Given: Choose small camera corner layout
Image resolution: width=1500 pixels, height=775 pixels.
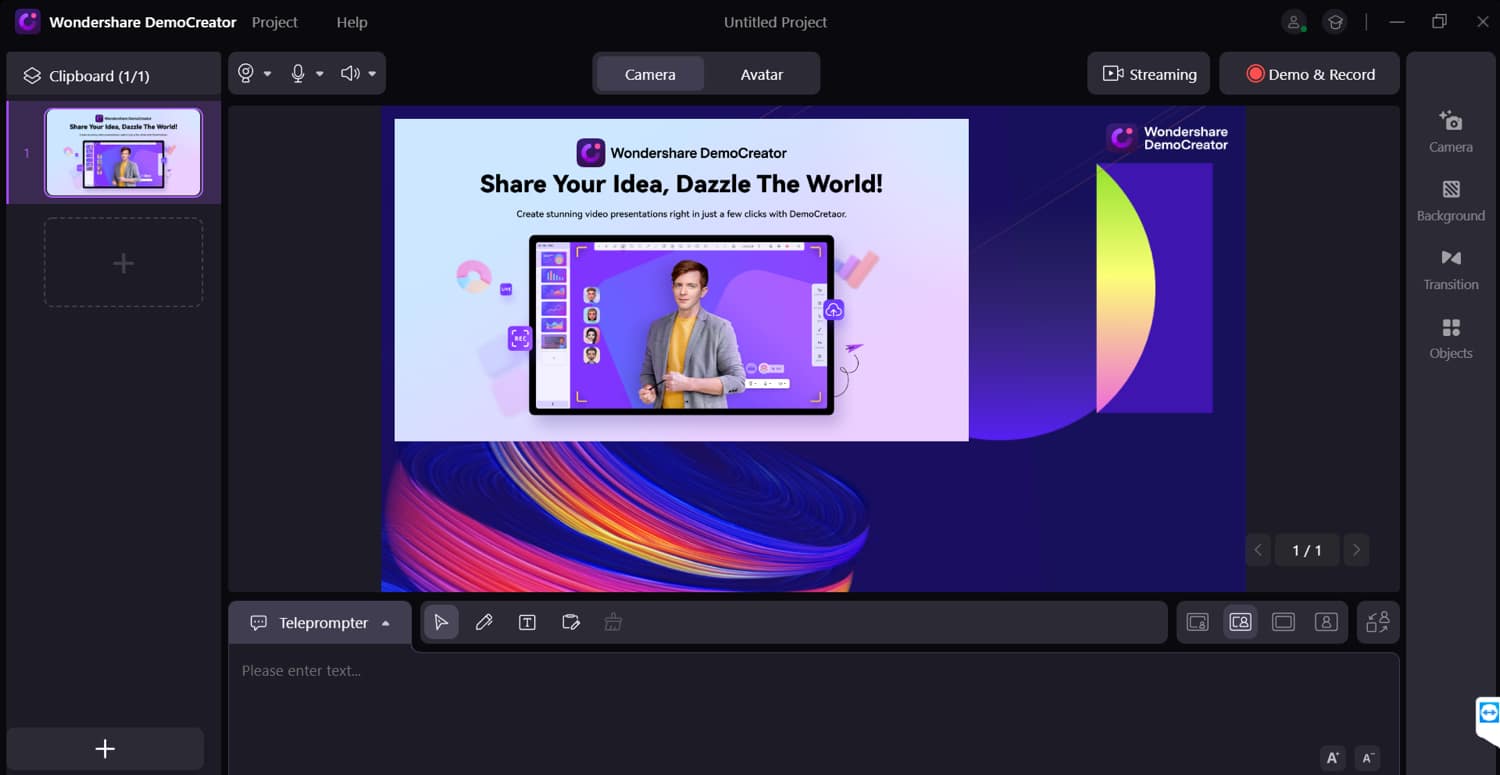Looking at the screenshot, I should click(x=1197, y=622).
